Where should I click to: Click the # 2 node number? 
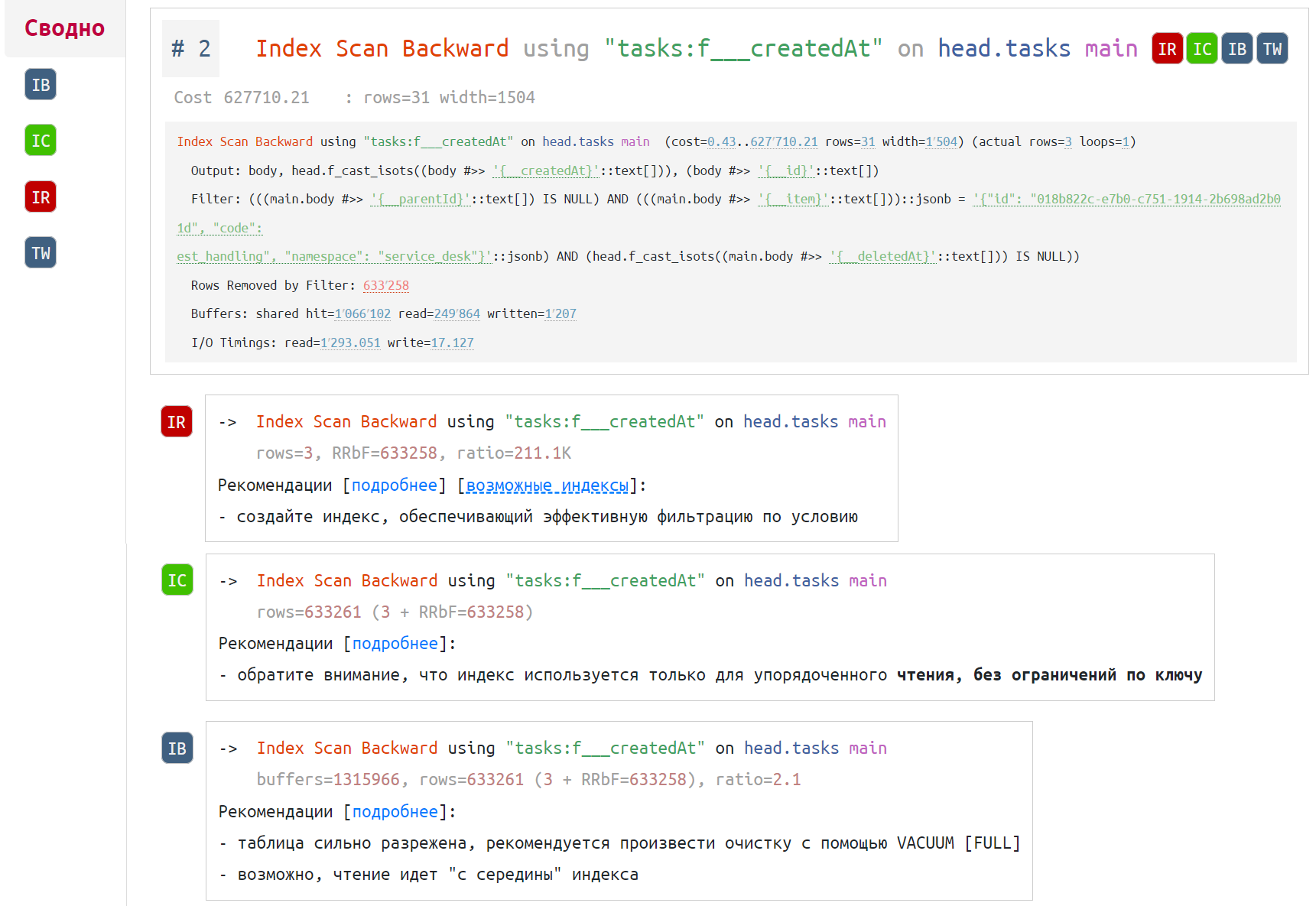(x=190, y=49)
